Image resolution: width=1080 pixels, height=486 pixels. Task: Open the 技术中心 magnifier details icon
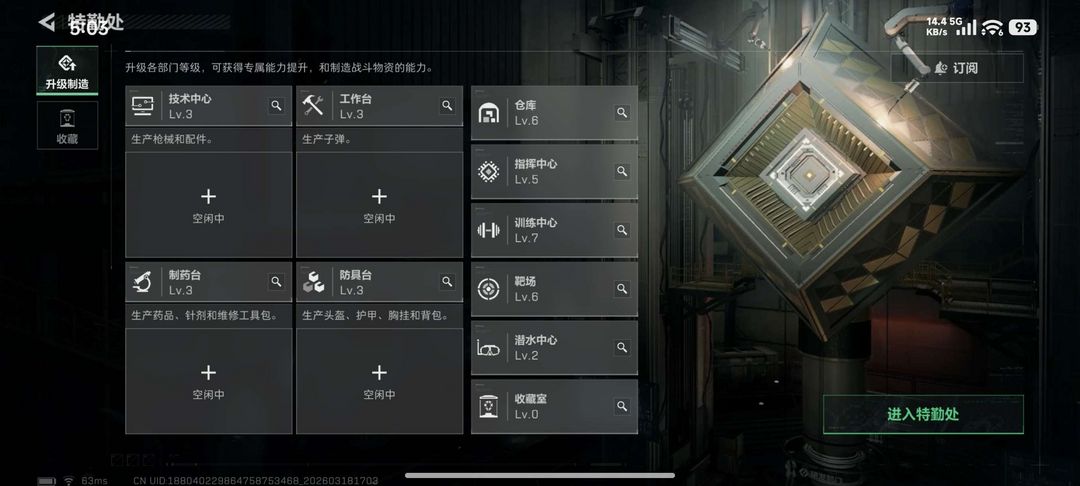(276, 106)
